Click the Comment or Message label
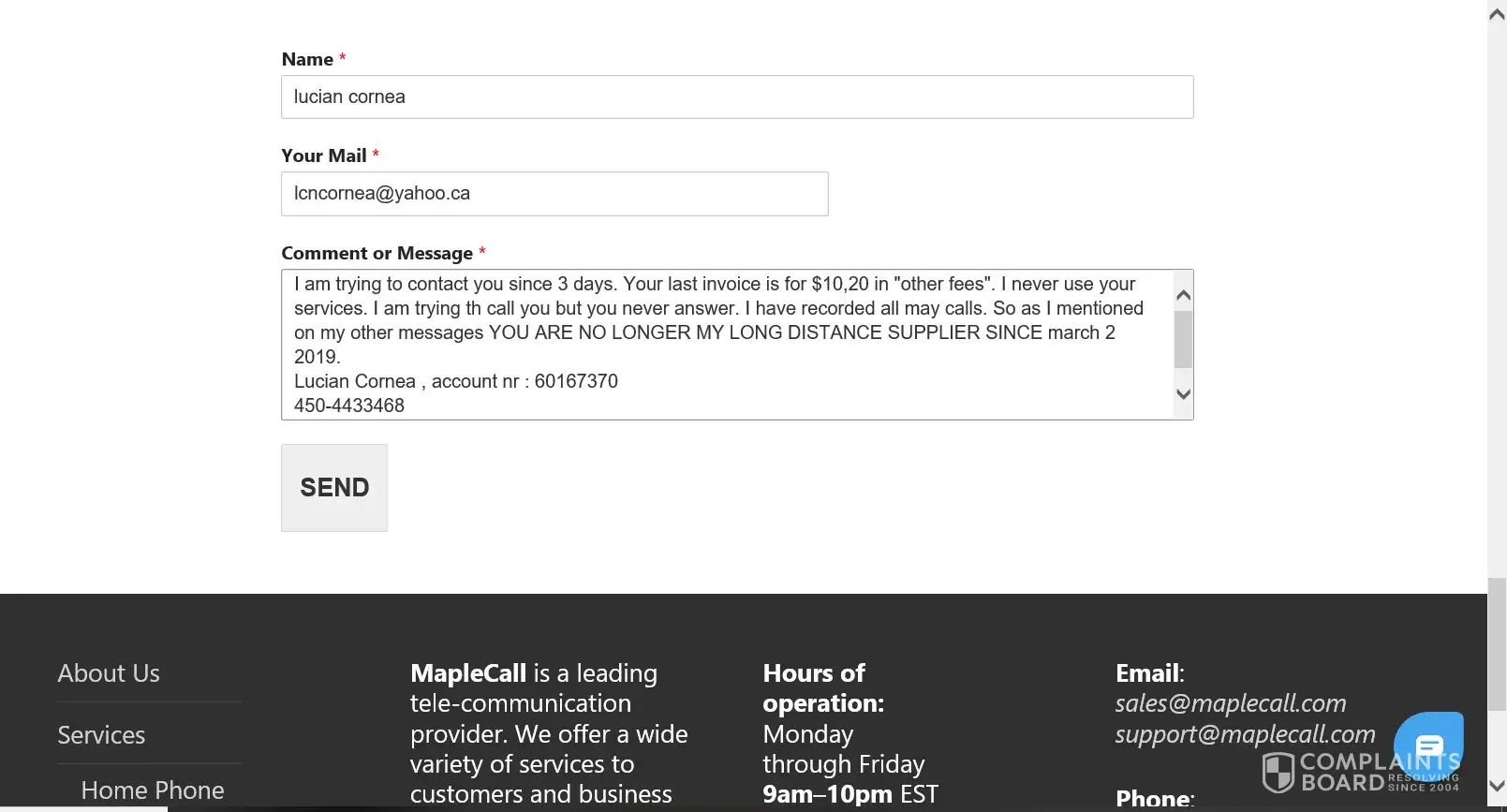The image size is (1507, 812). 377,253
